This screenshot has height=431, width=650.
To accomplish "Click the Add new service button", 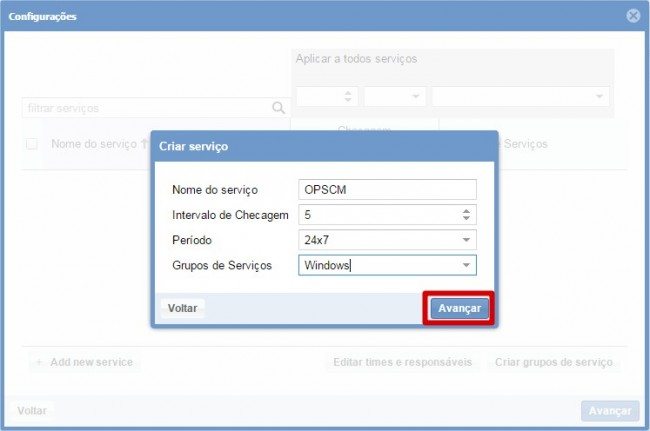I will pos(83,362).
